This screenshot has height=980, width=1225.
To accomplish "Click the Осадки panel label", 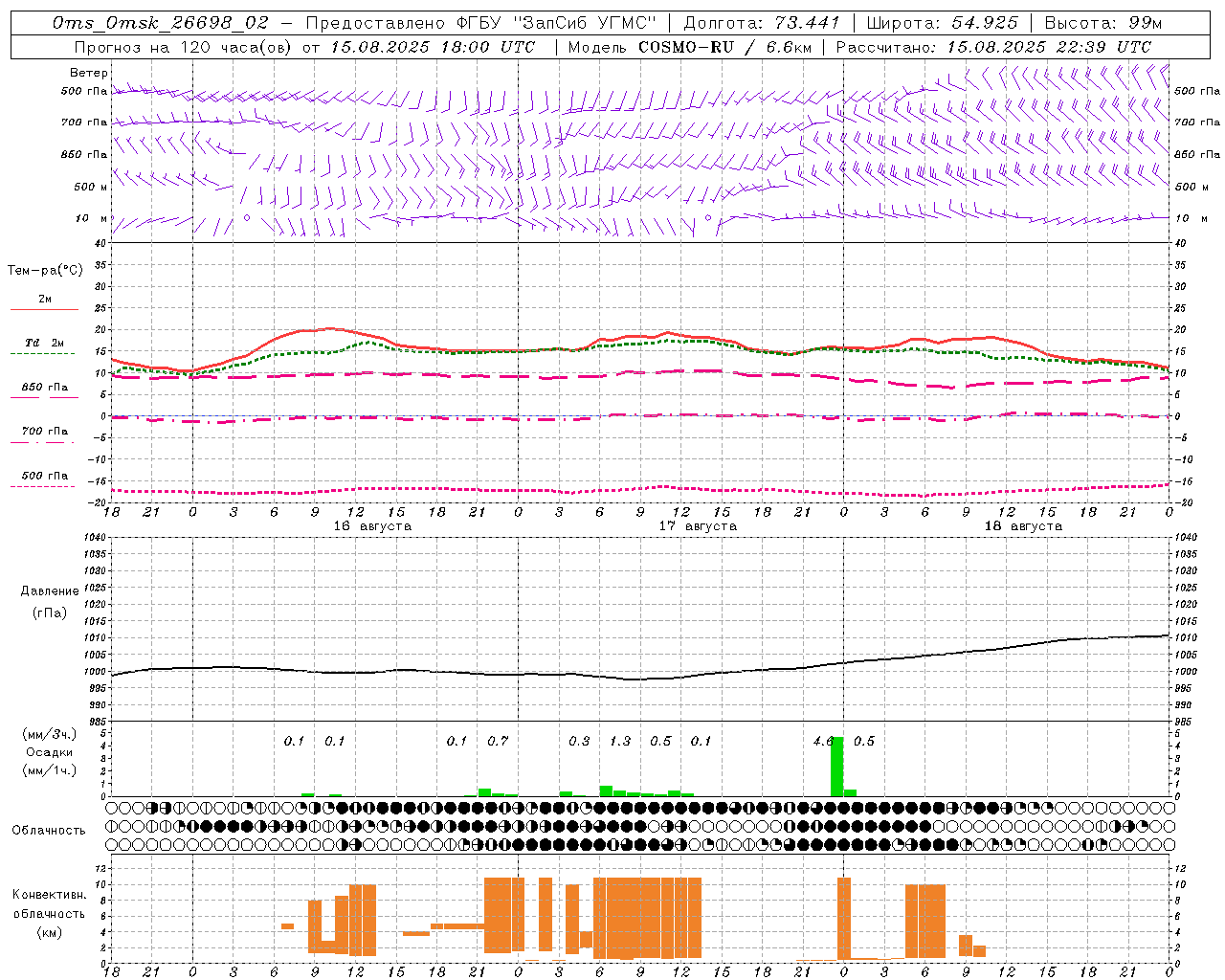I will click(x=50, y=752).
